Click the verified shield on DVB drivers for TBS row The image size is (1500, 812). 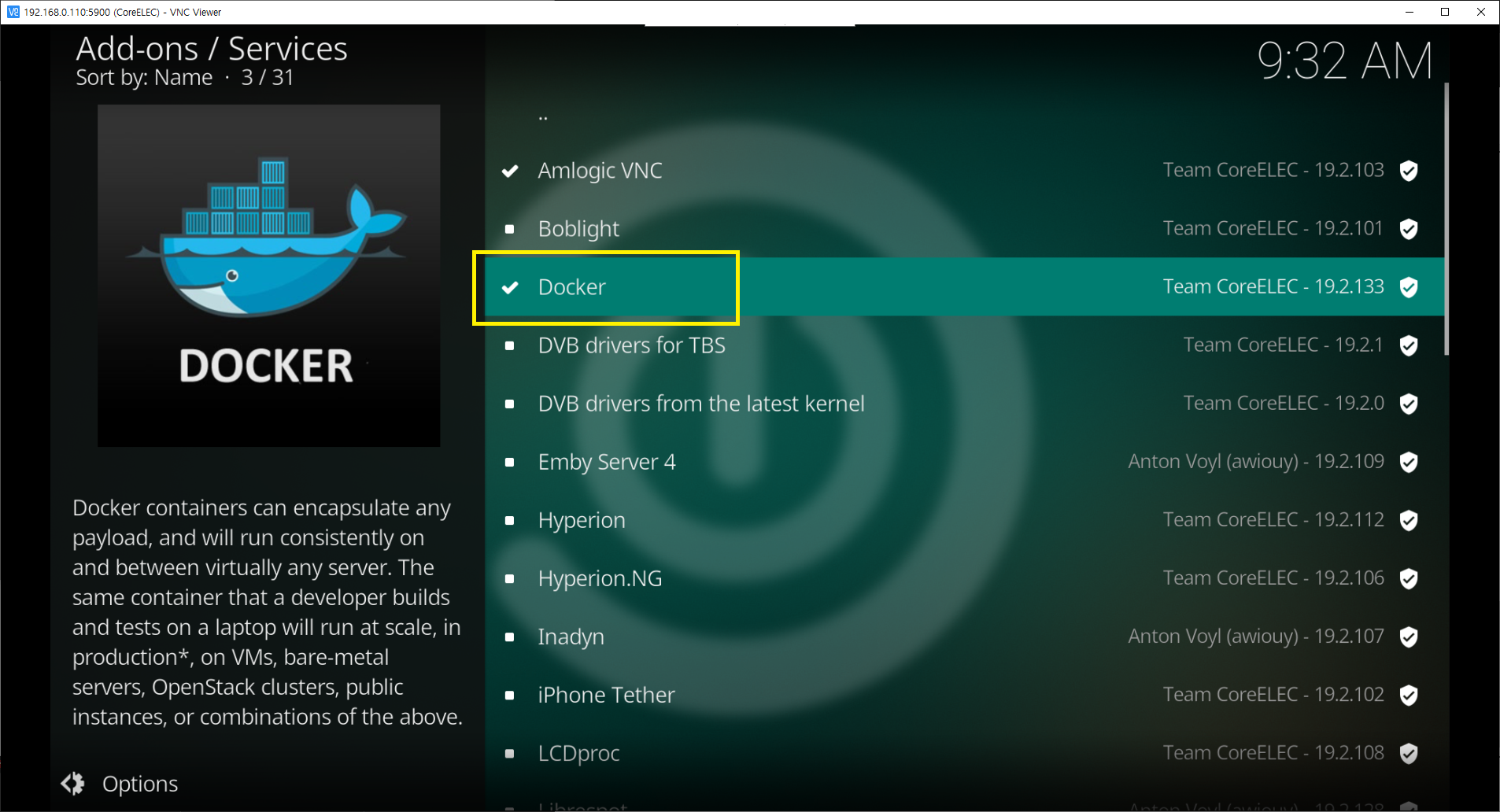point(1409,345)
